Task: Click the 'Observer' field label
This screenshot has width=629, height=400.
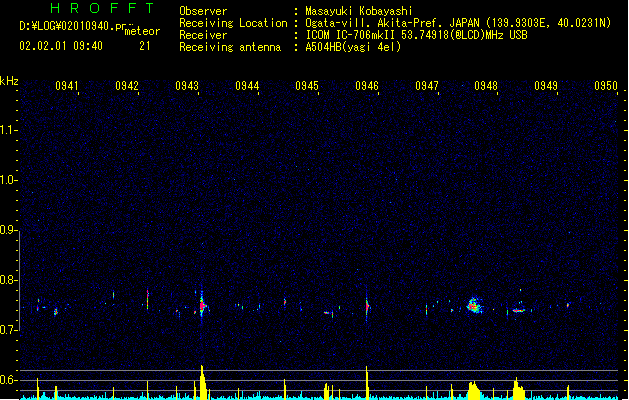Action: point(203,11)
